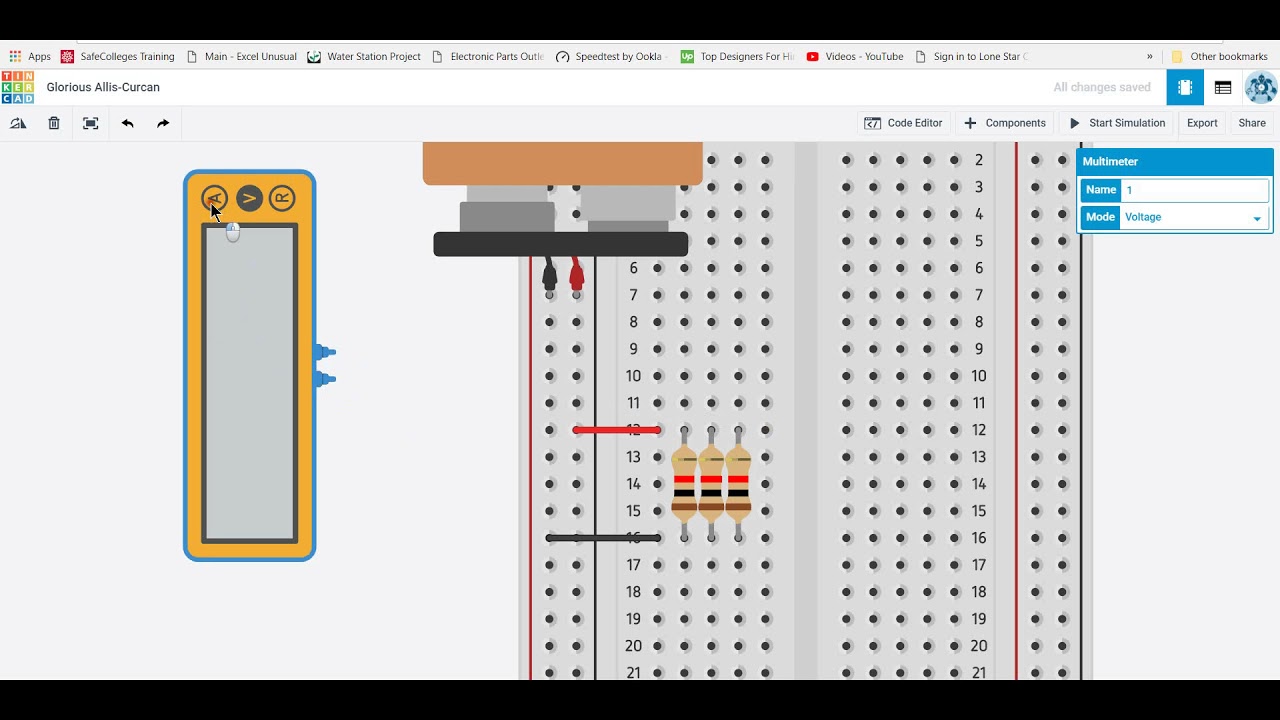Open the Components panel
Screen dimensions: 1280x720
point(1005,123)
